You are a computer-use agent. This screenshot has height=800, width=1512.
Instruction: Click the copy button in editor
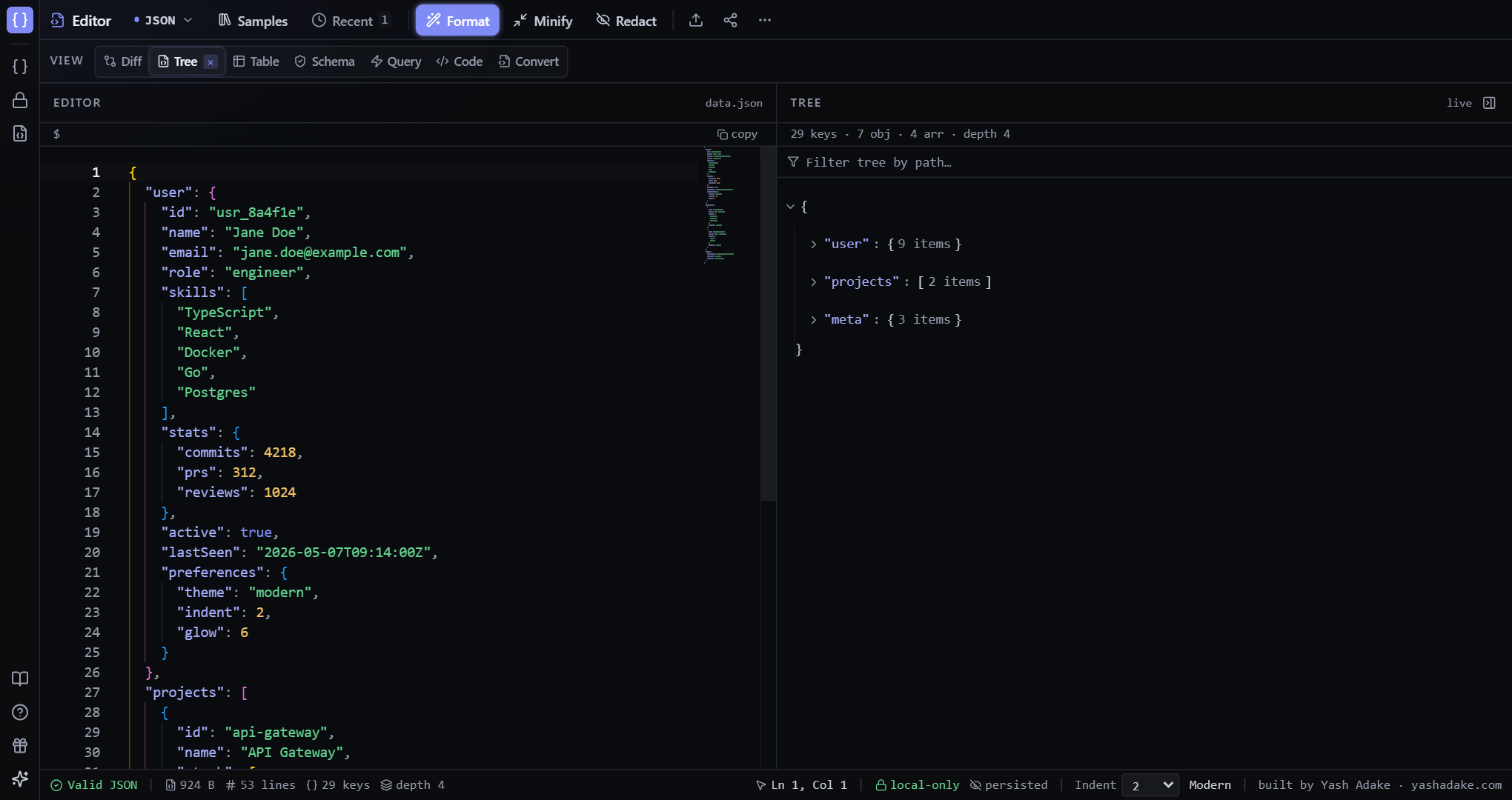737,134
